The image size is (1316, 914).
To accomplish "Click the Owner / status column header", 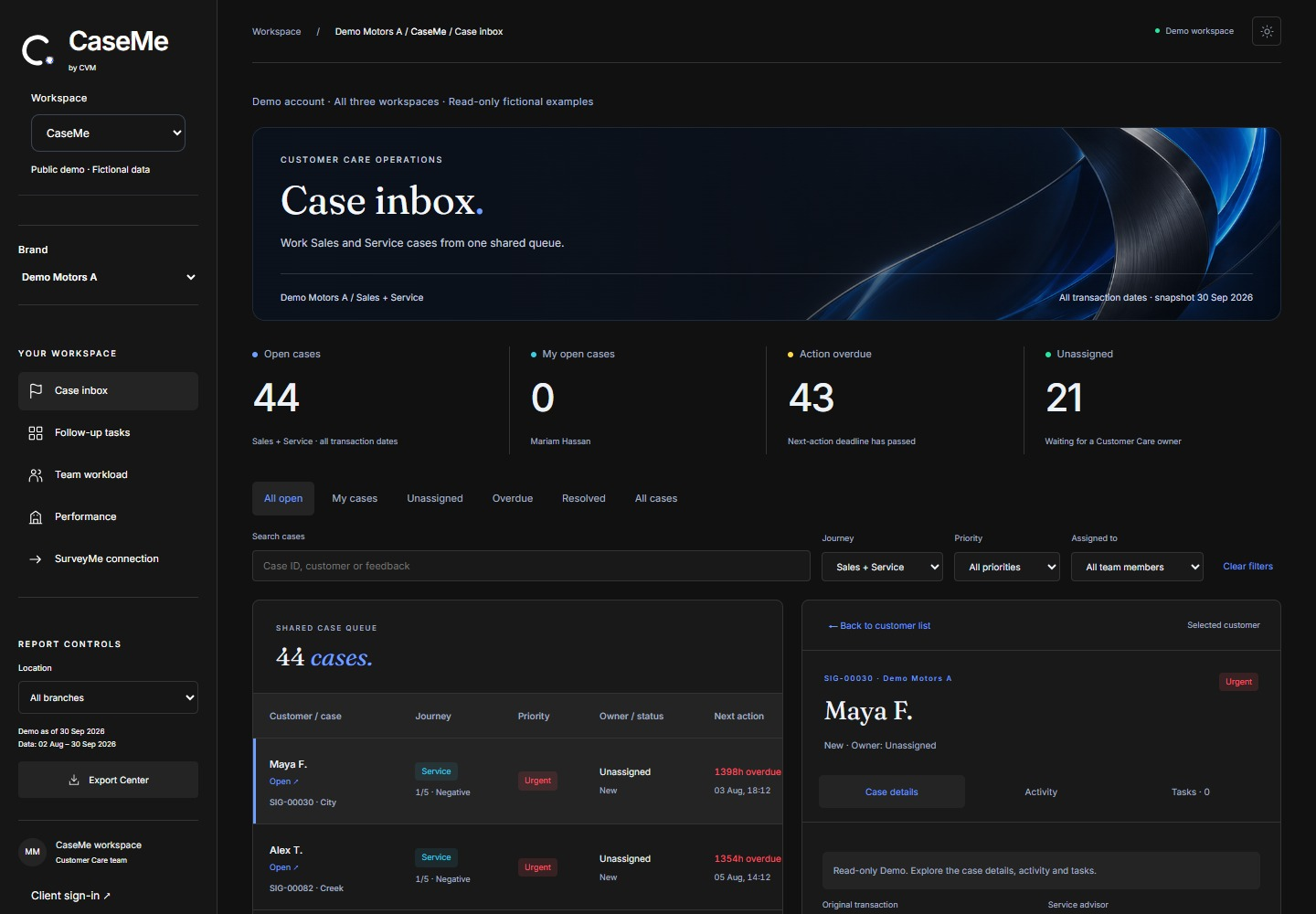I will click(x=631, y=717).
